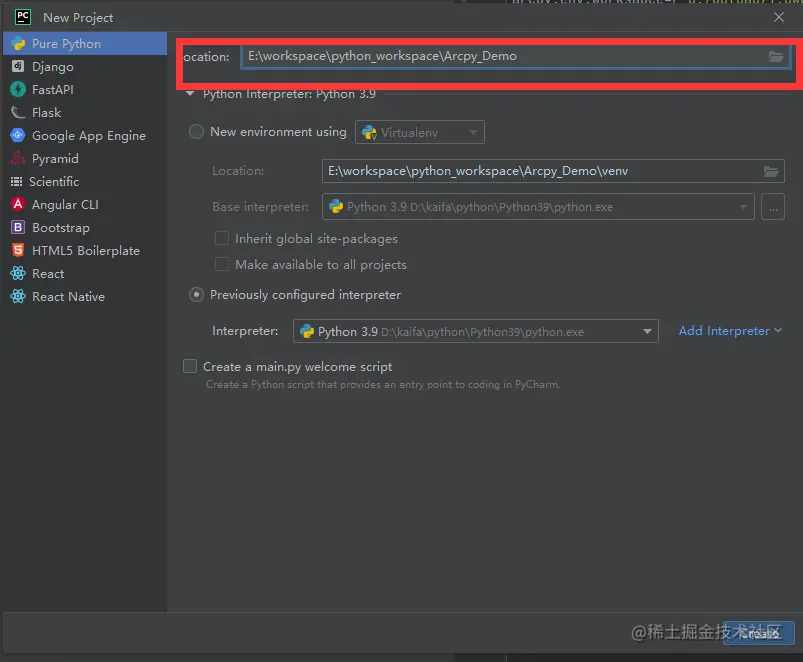Select New environment using radio button
Viewport: 803px width, 662px height.
click(196, 132)
